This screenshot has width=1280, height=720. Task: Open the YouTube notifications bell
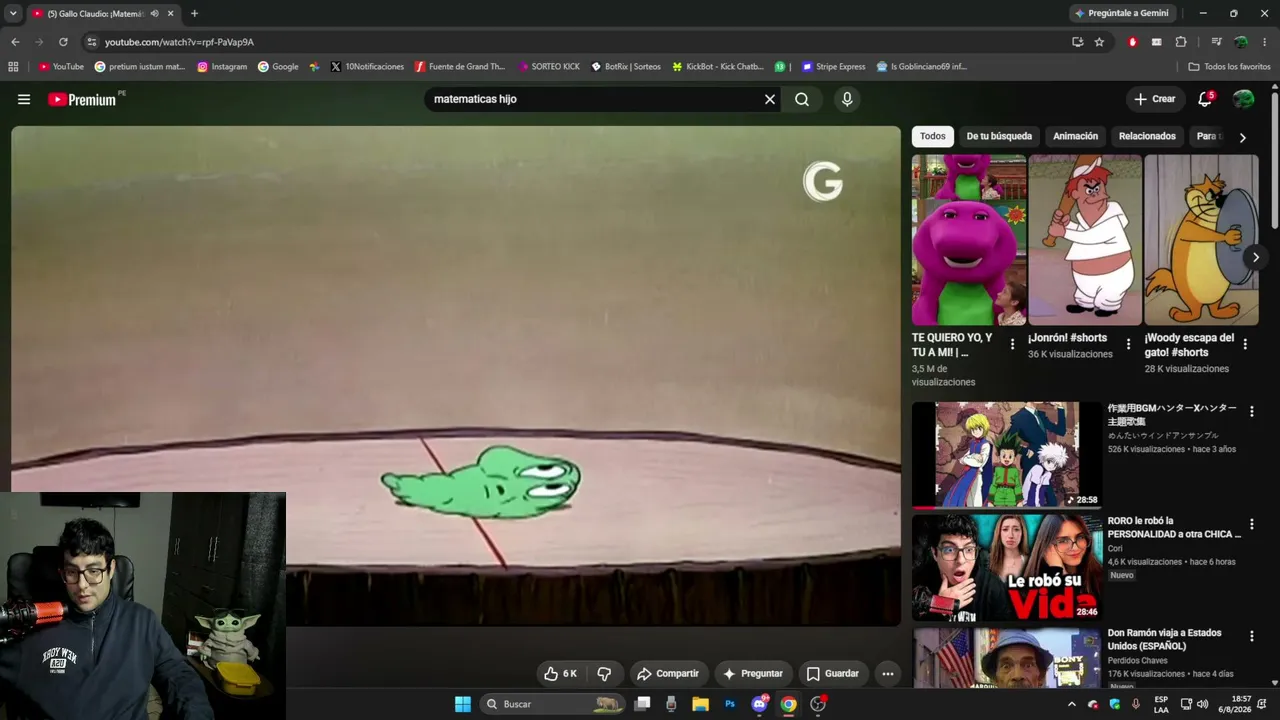(x=1205, y=99)
